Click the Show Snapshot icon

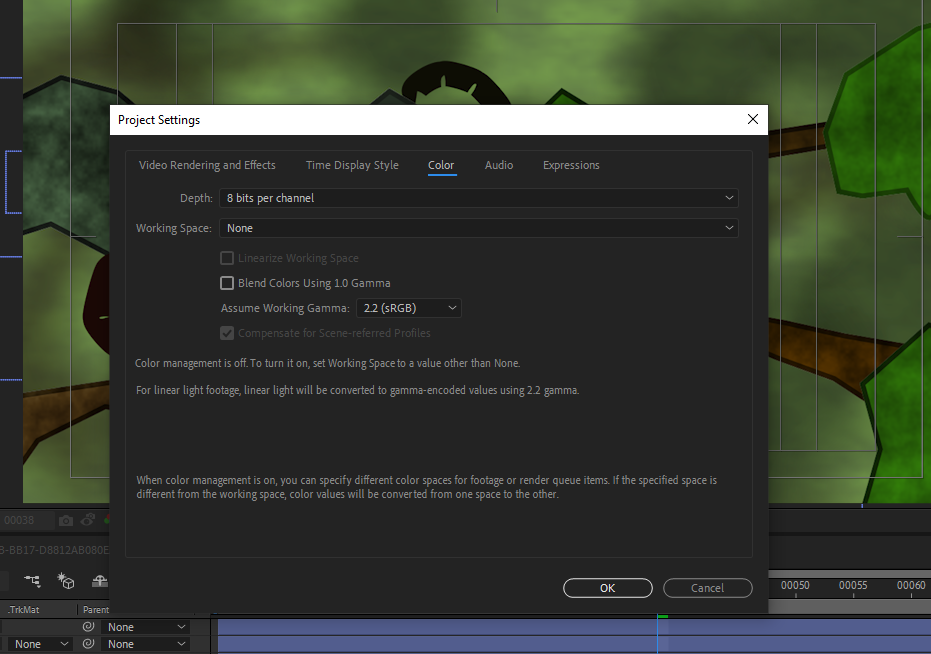[87, 520]
